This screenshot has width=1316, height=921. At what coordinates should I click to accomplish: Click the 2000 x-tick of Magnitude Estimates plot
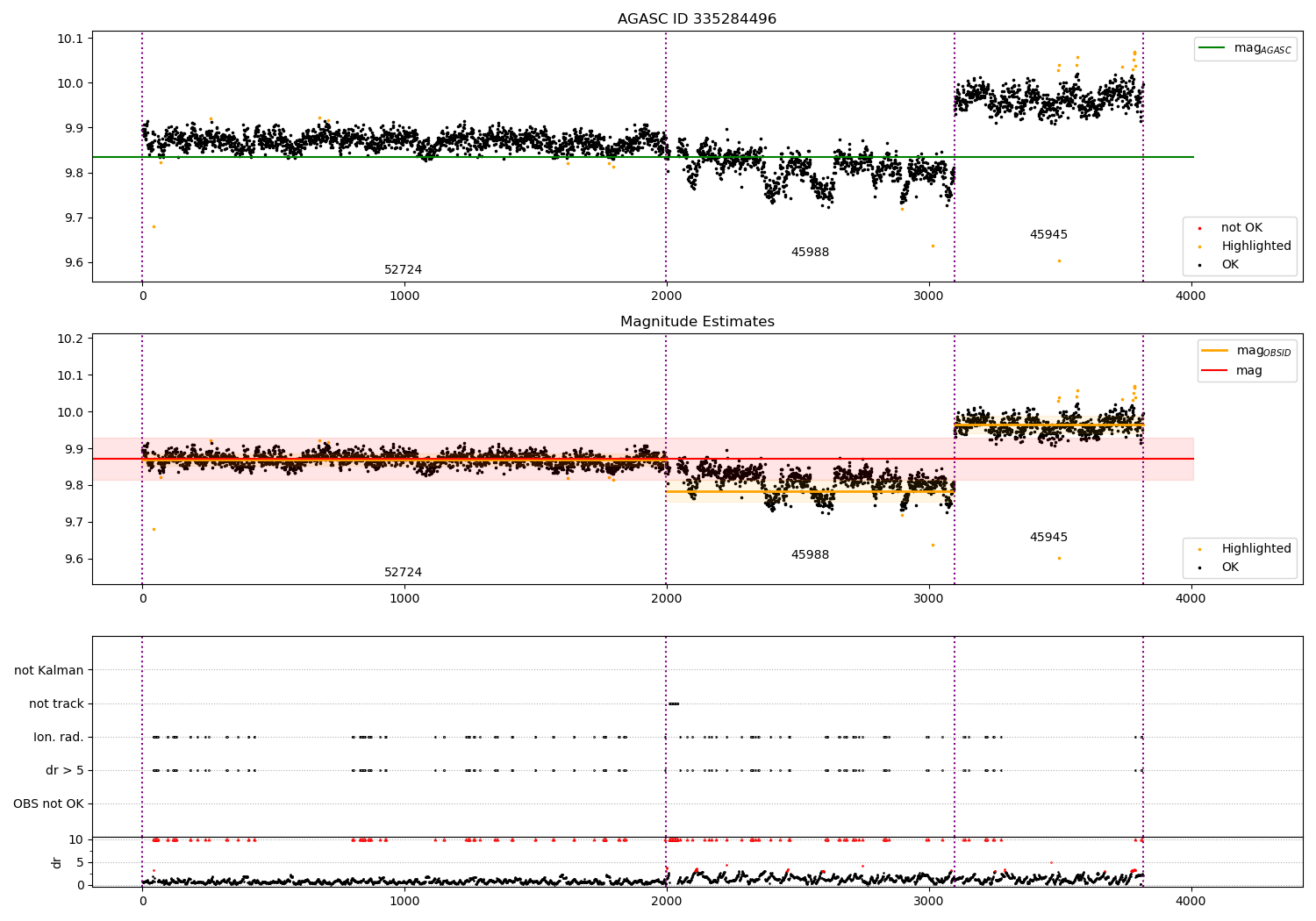point(667,599)
